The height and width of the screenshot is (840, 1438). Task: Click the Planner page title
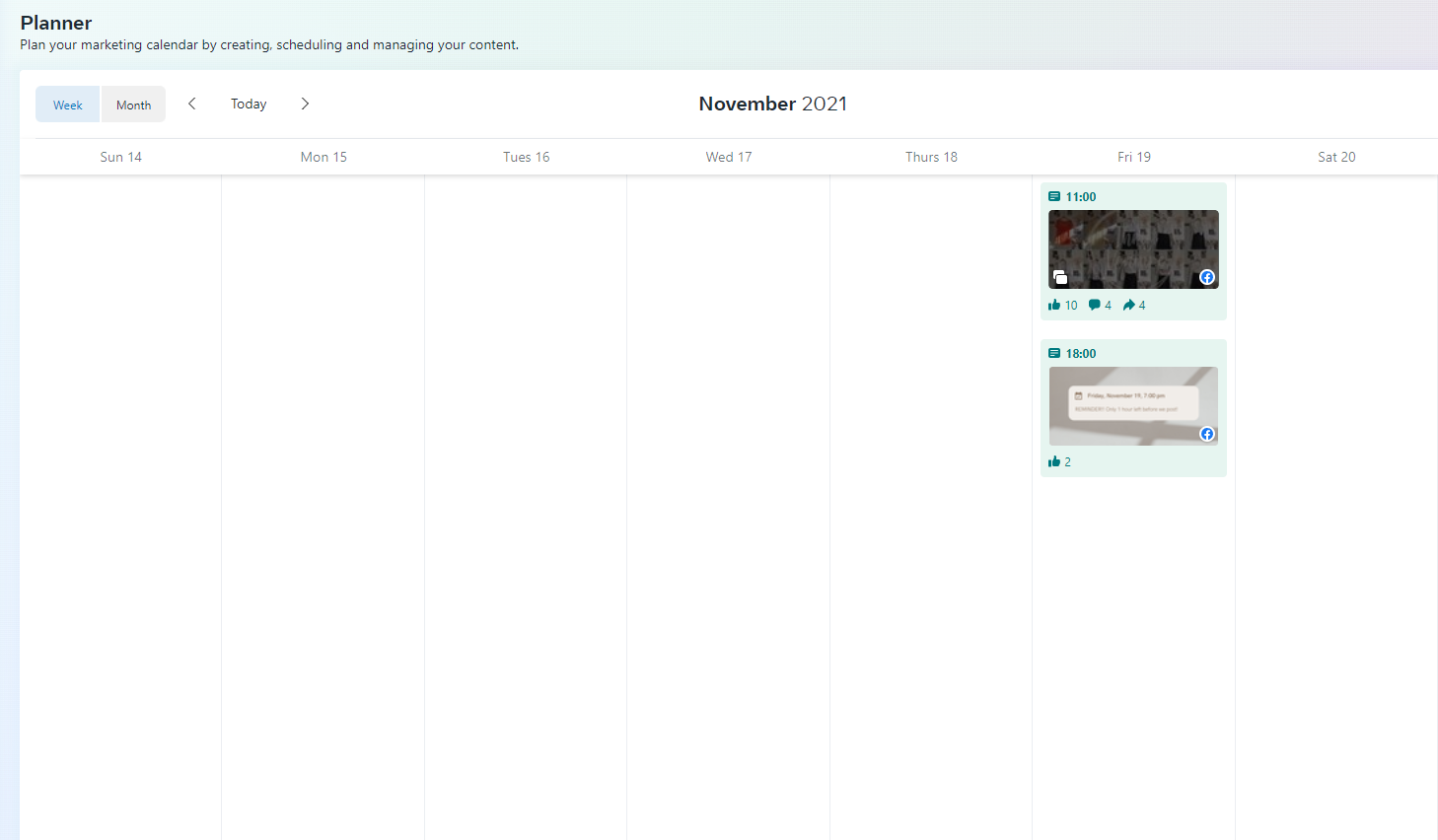coord(56,23)
